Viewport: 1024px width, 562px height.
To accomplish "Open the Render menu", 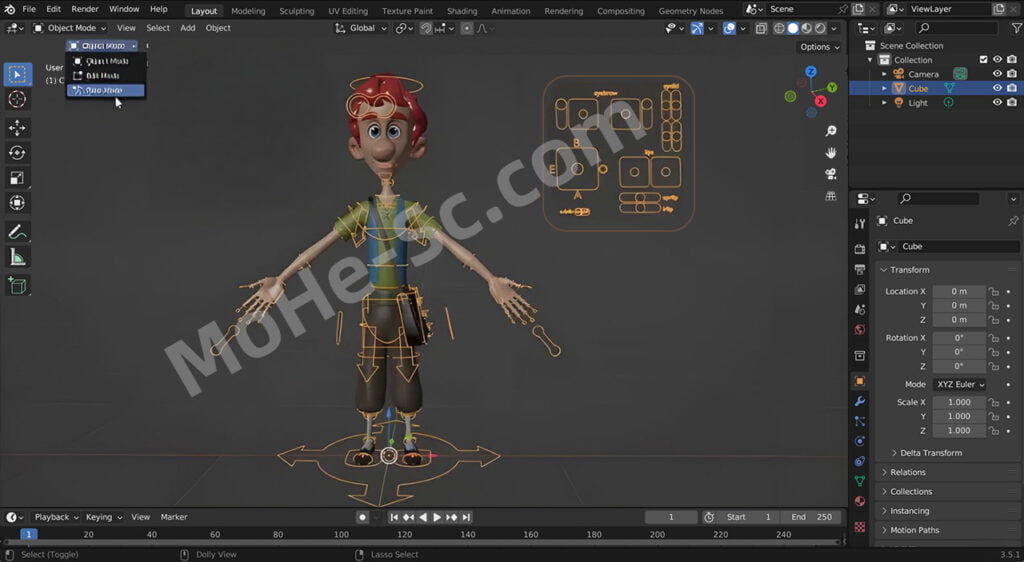I will point(85,9).
